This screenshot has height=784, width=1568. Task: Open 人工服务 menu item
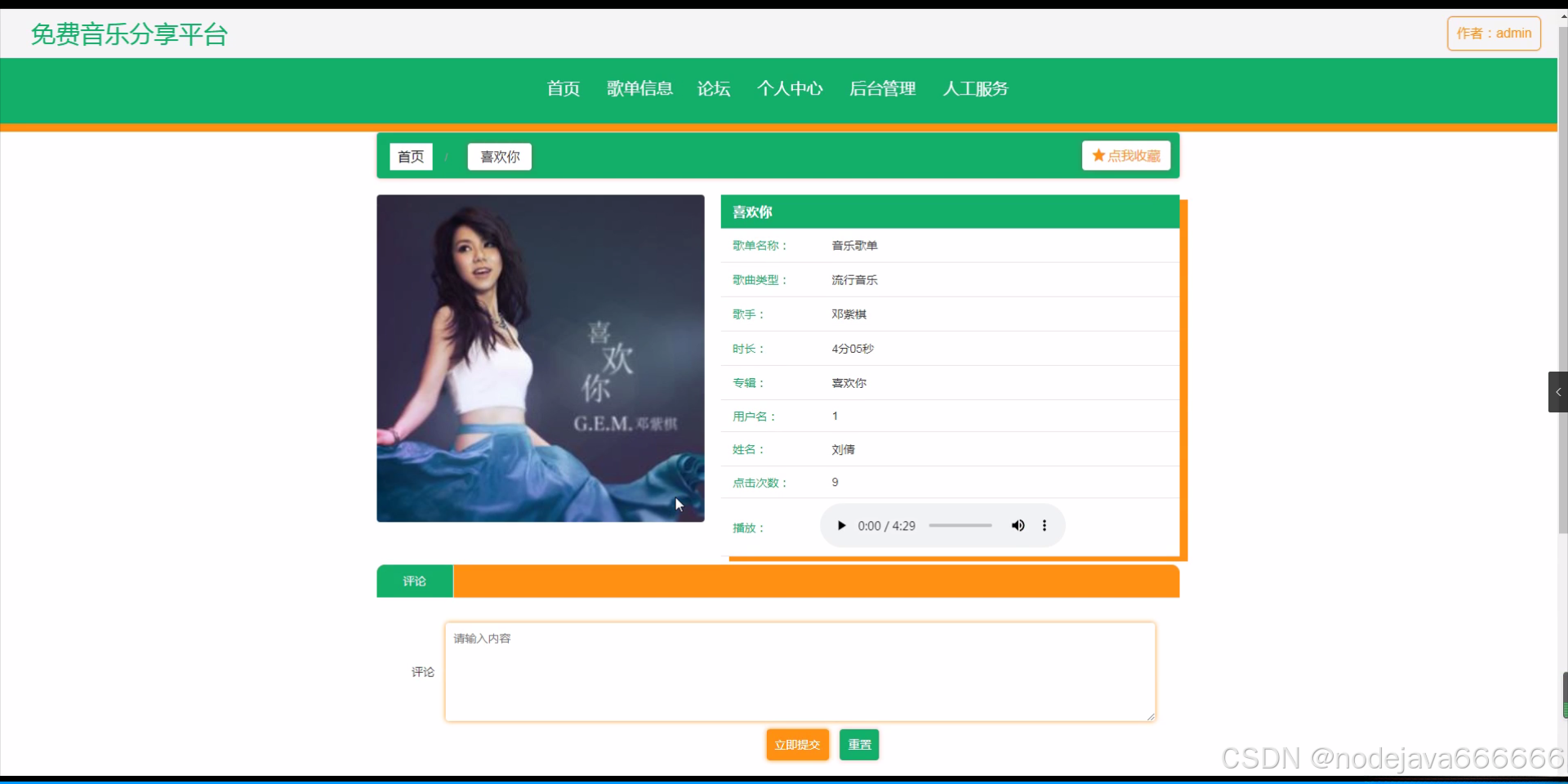976,88
